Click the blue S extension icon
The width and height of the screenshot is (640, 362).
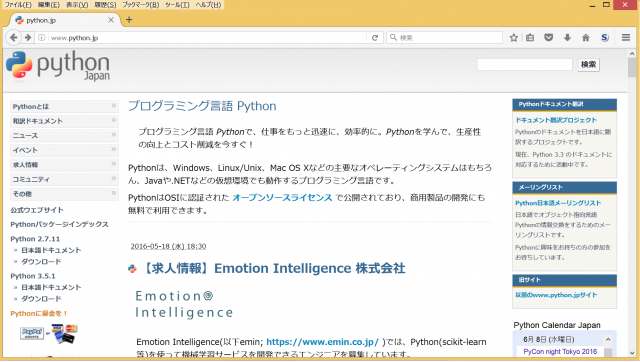(604, 38)
